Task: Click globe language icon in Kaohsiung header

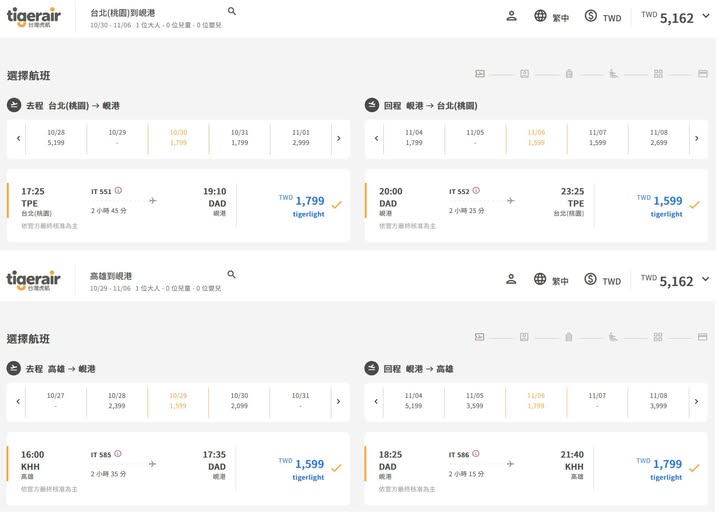Action: (x=540, y=279)
